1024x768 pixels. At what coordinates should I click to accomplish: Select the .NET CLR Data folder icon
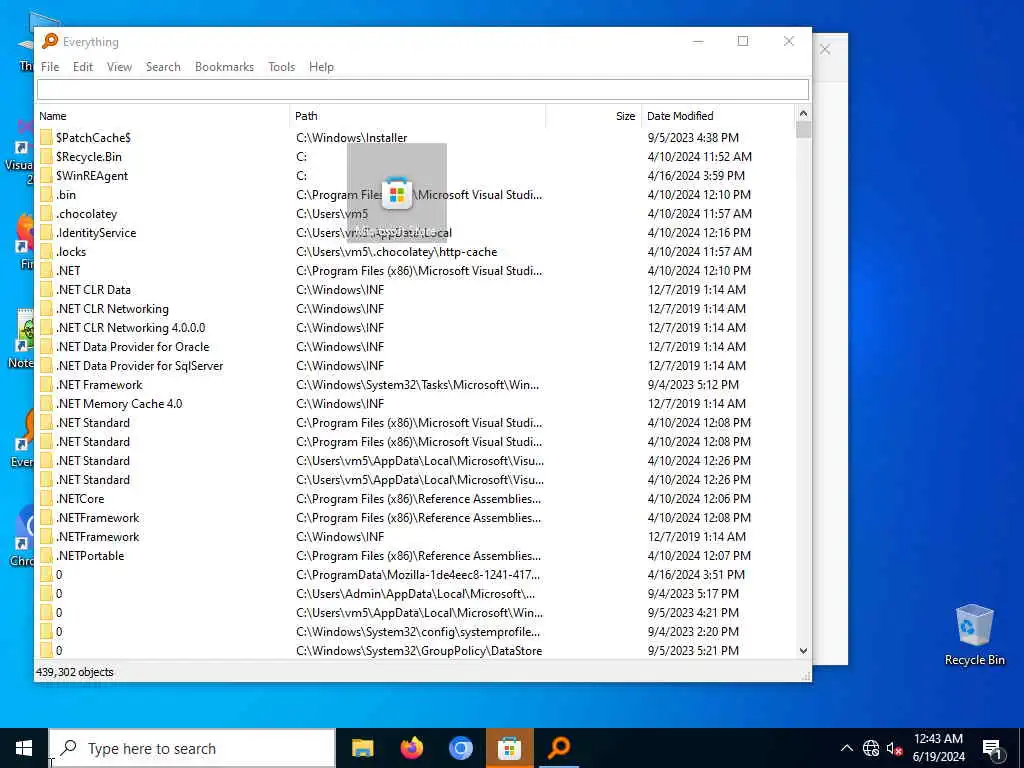[46, 289]
